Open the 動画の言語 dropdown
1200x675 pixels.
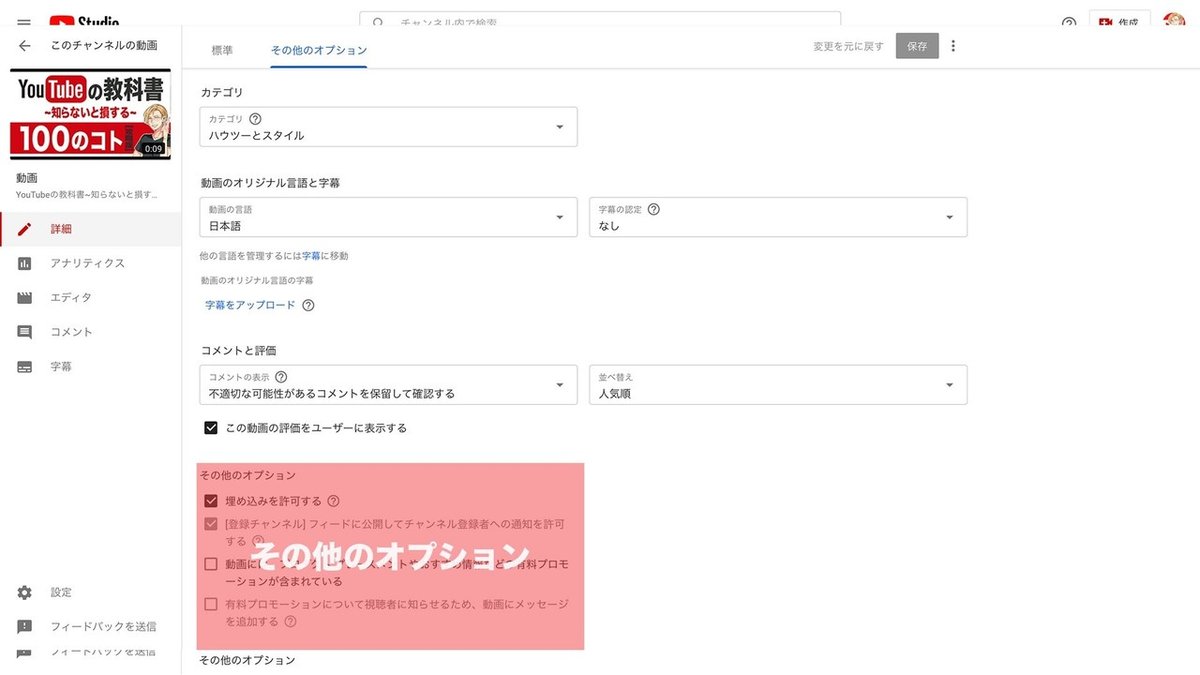click(388, 217)
